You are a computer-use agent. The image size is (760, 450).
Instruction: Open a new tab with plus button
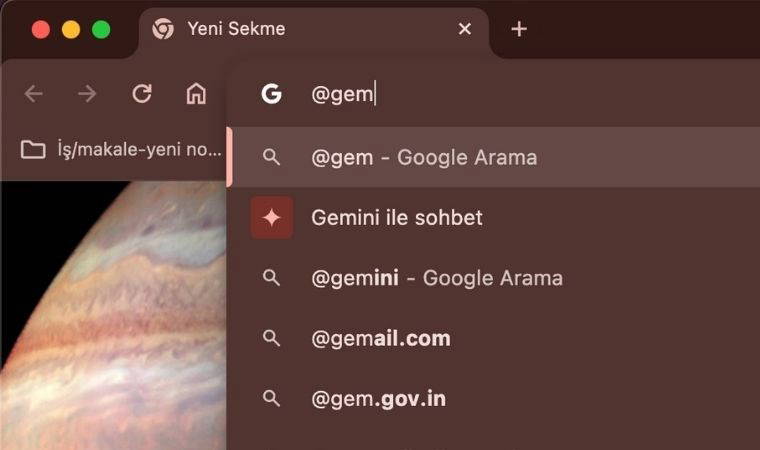(518, 29)
